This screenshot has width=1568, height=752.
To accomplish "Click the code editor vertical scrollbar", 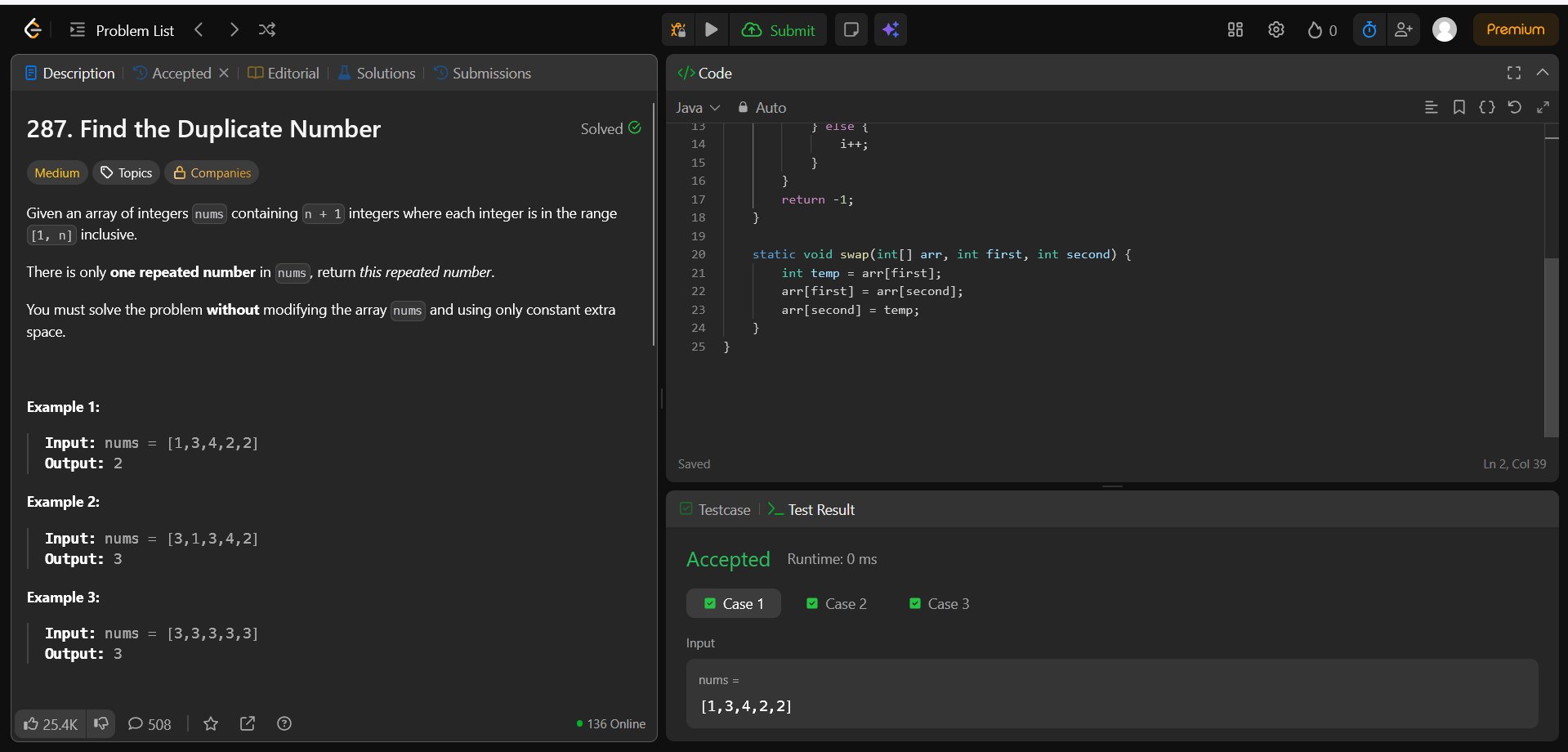I will pos(1551,347).
